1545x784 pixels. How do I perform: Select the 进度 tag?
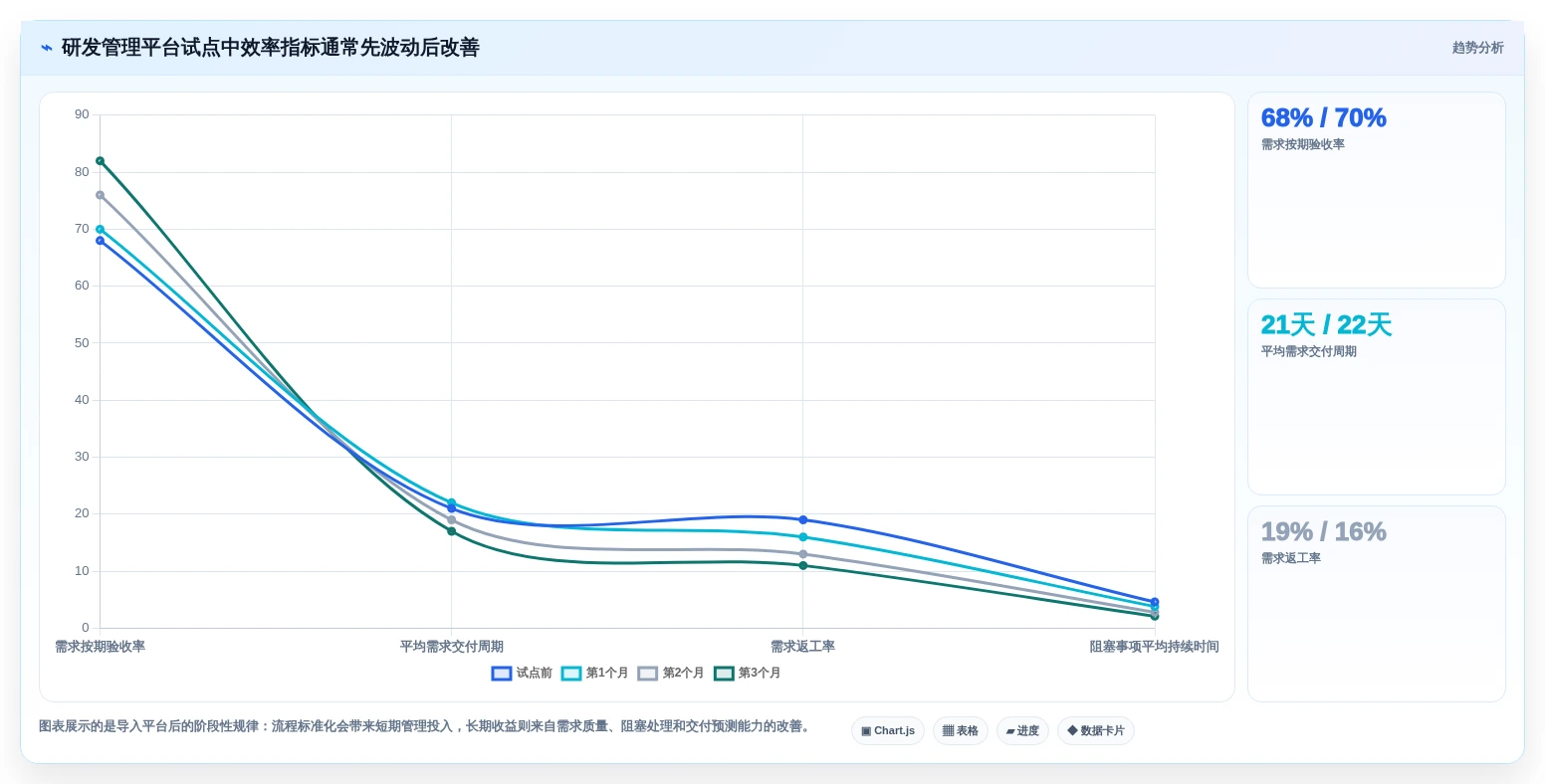tap(1022, 731)
